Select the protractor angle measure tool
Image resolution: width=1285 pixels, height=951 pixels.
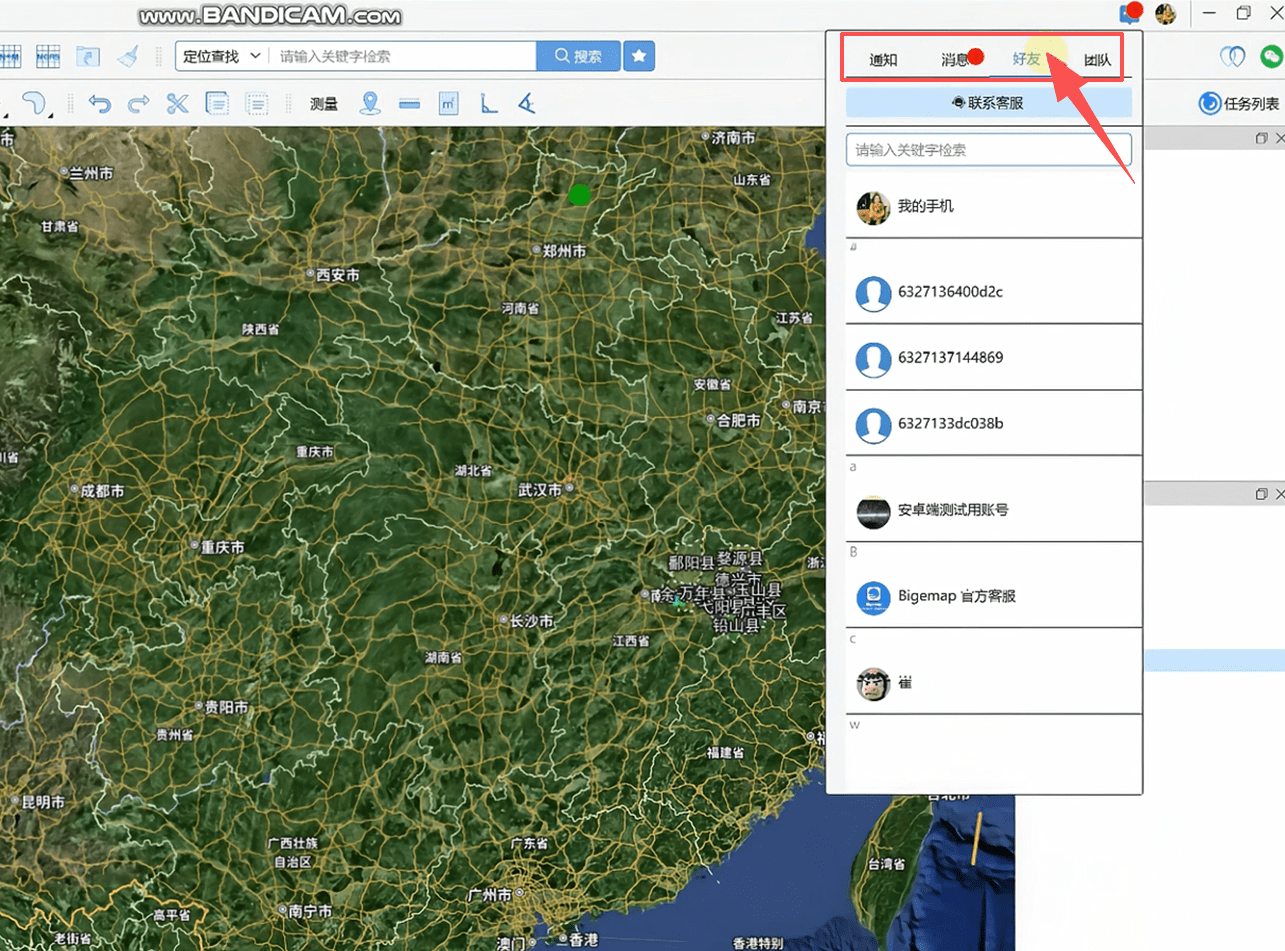click(527, 103)
